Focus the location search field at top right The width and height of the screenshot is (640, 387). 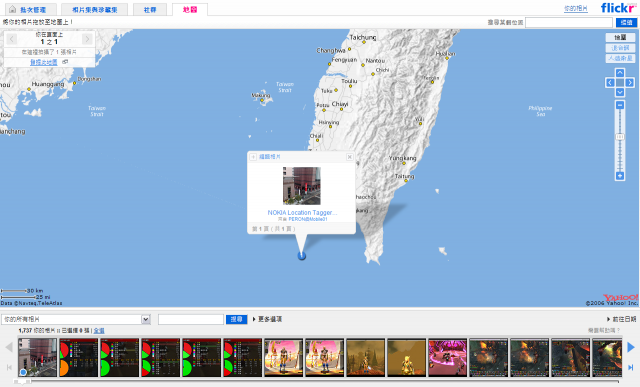point(569,22)
